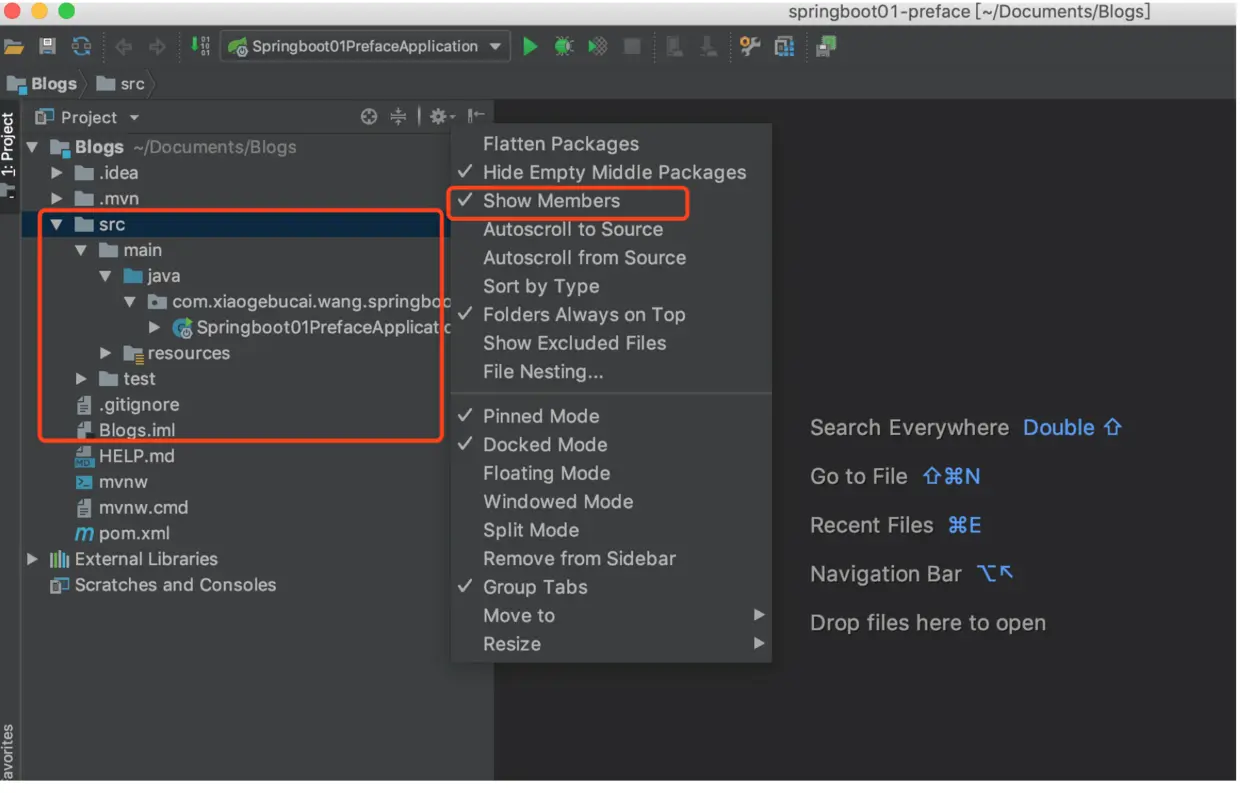Click the Save All disk icon
Screen dimensions: 1240x793
[x=47, y=46]
